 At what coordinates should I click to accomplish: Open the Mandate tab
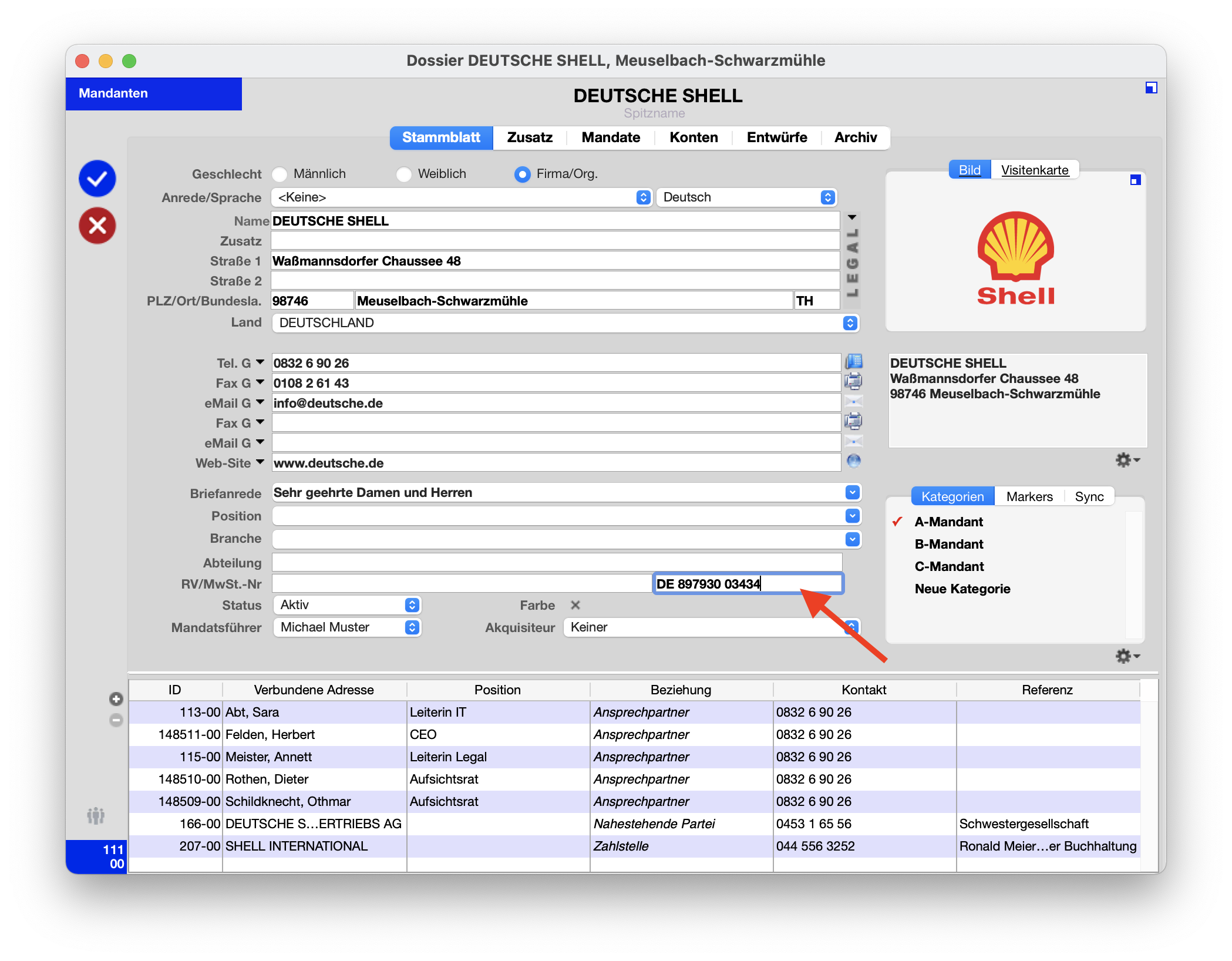tap(611, 137)
